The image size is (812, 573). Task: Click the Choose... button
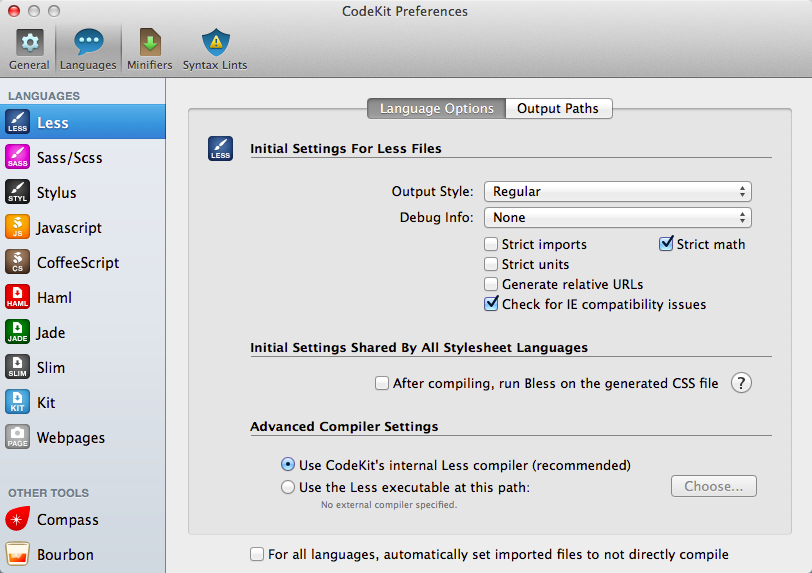coord(714,486)
